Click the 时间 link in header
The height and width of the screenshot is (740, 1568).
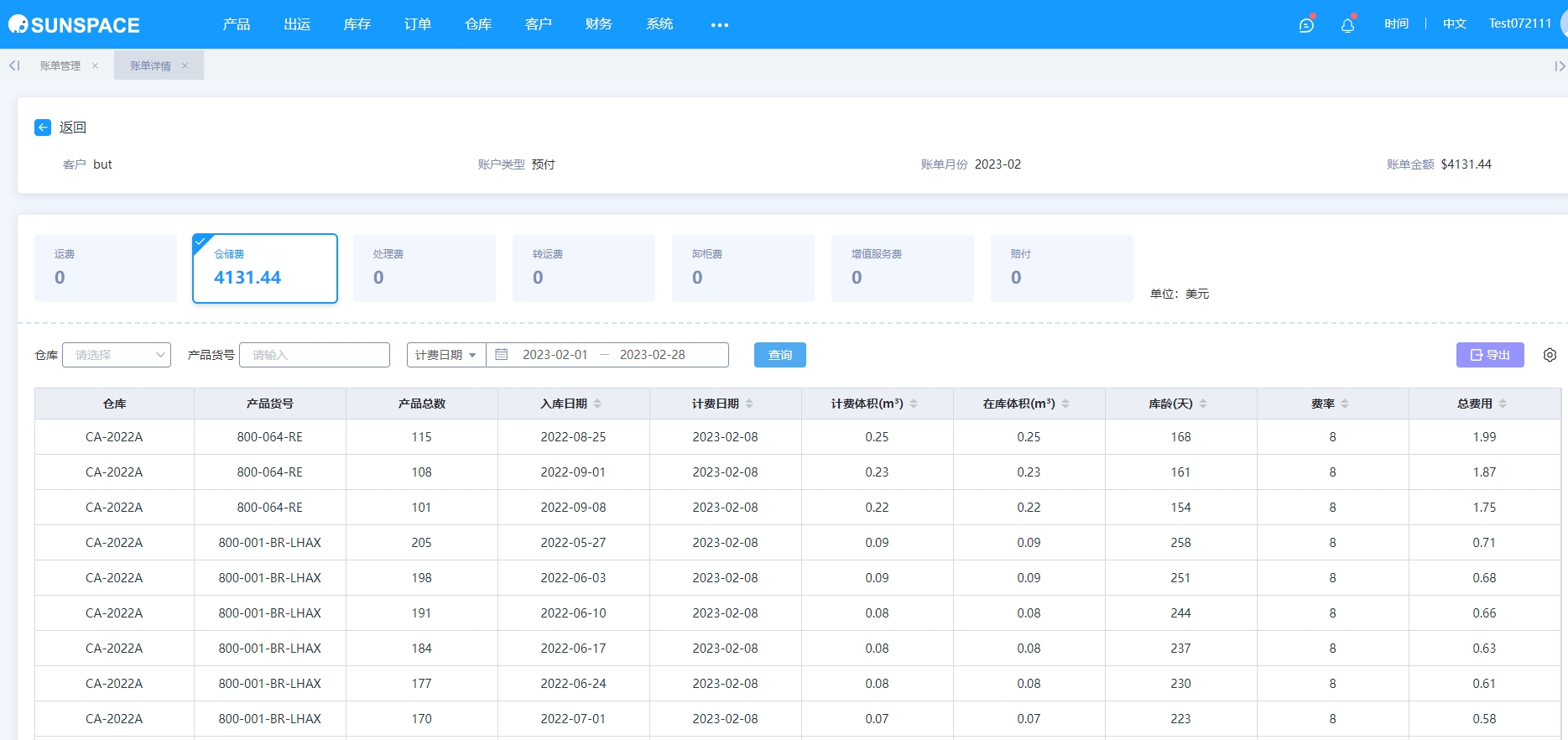click(x=1396, y=23)
